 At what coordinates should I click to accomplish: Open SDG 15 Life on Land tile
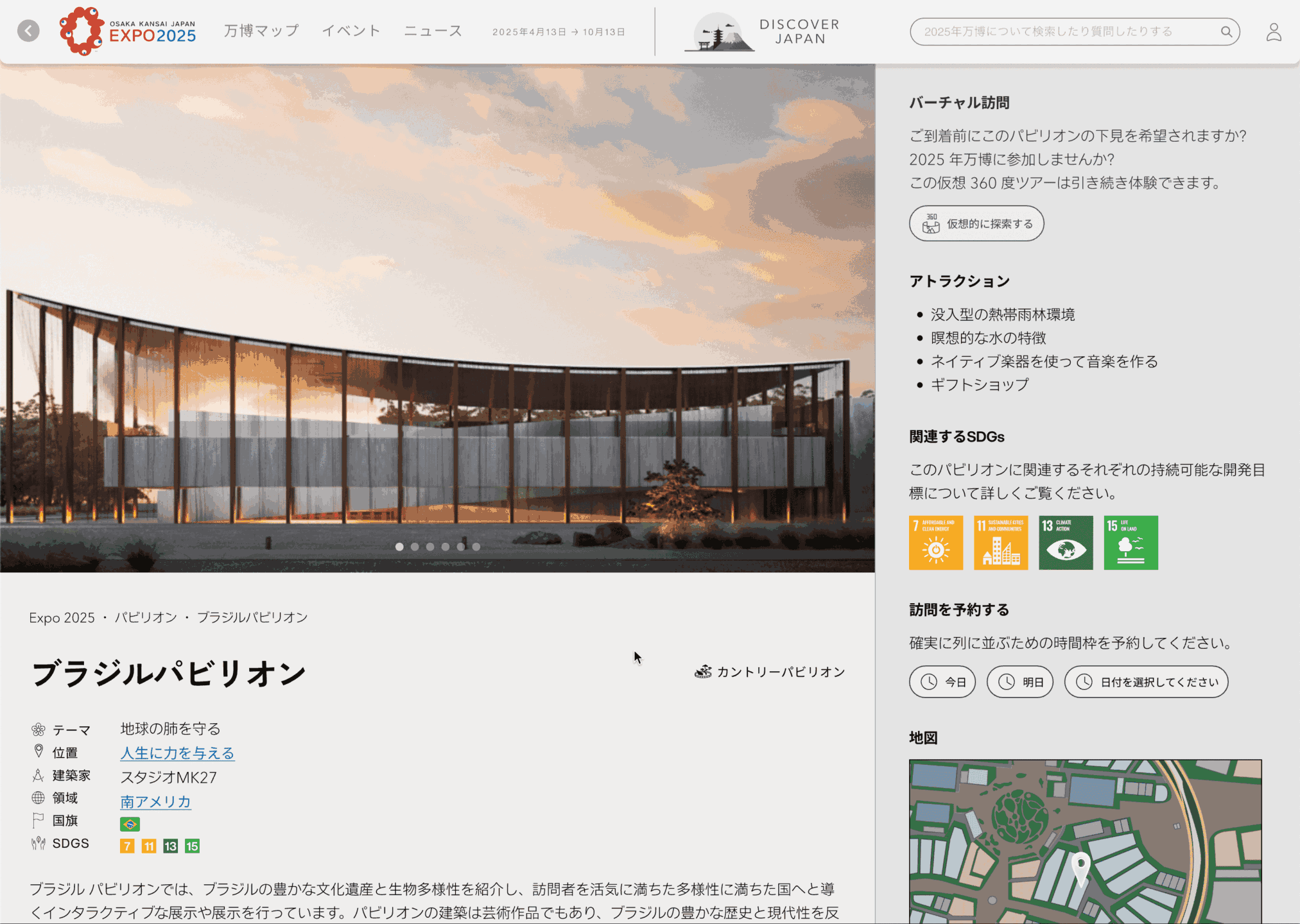1131,543
